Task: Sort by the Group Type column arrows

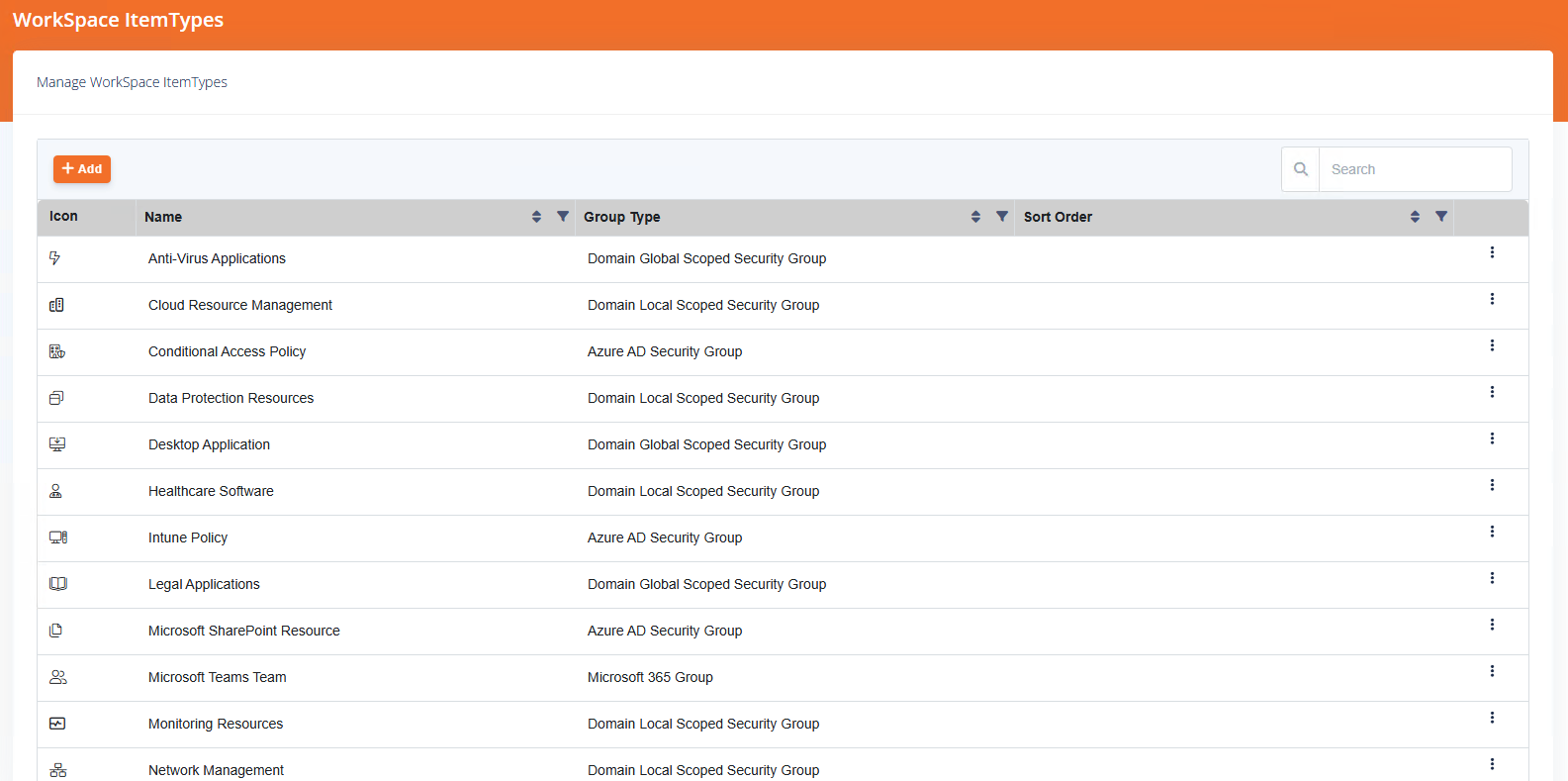Action: pyautogui.click(x=975, y=217)
